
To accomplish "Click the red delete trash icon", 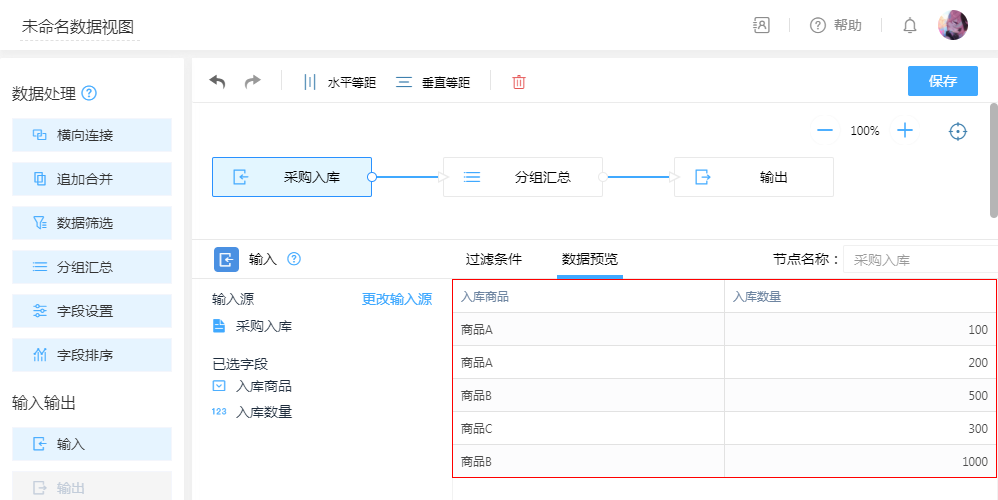I will point(519,82).
